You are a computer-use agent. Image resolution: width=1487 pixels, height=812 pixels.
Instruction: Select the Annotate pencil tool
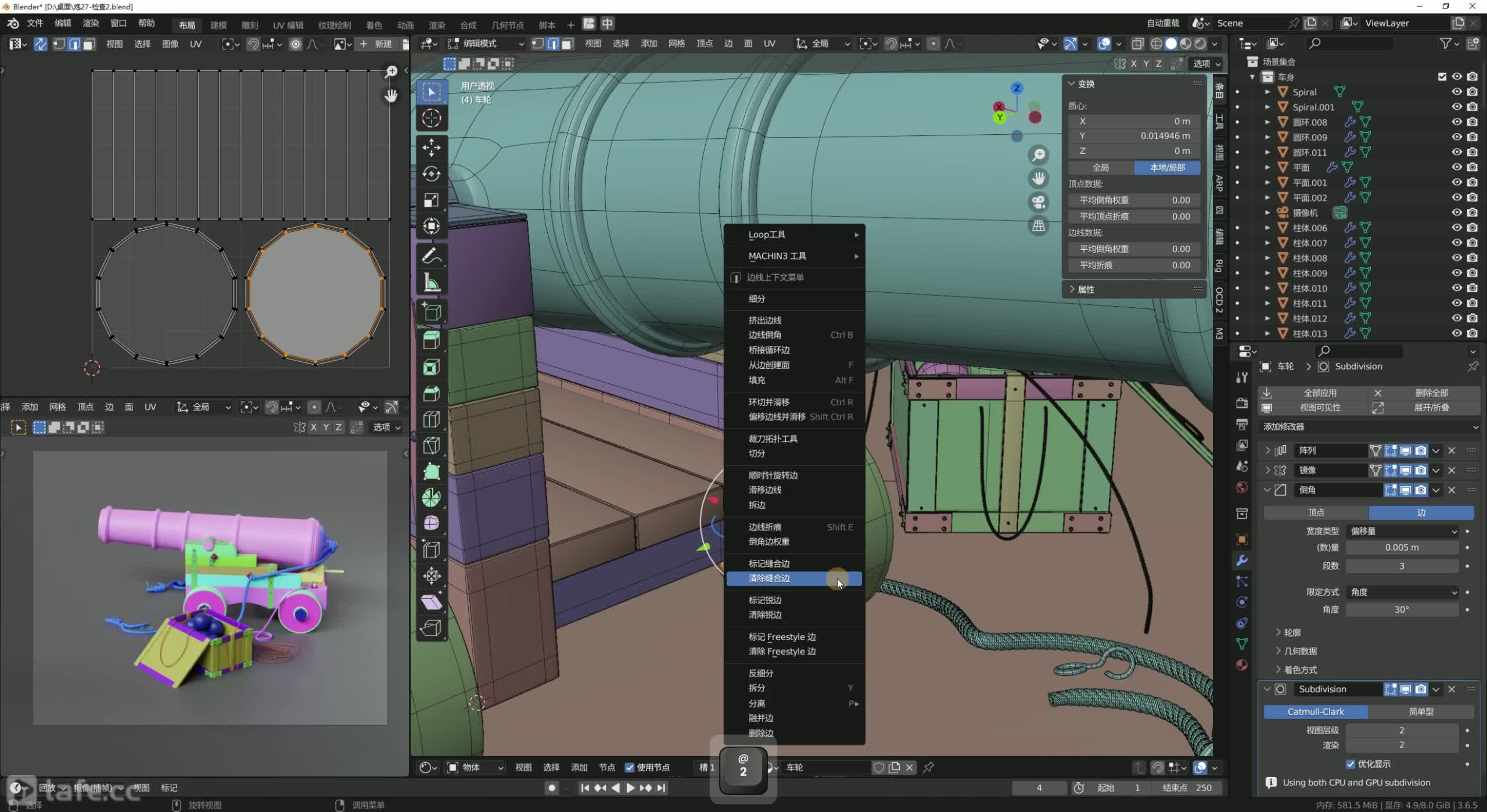coord(431,256)
